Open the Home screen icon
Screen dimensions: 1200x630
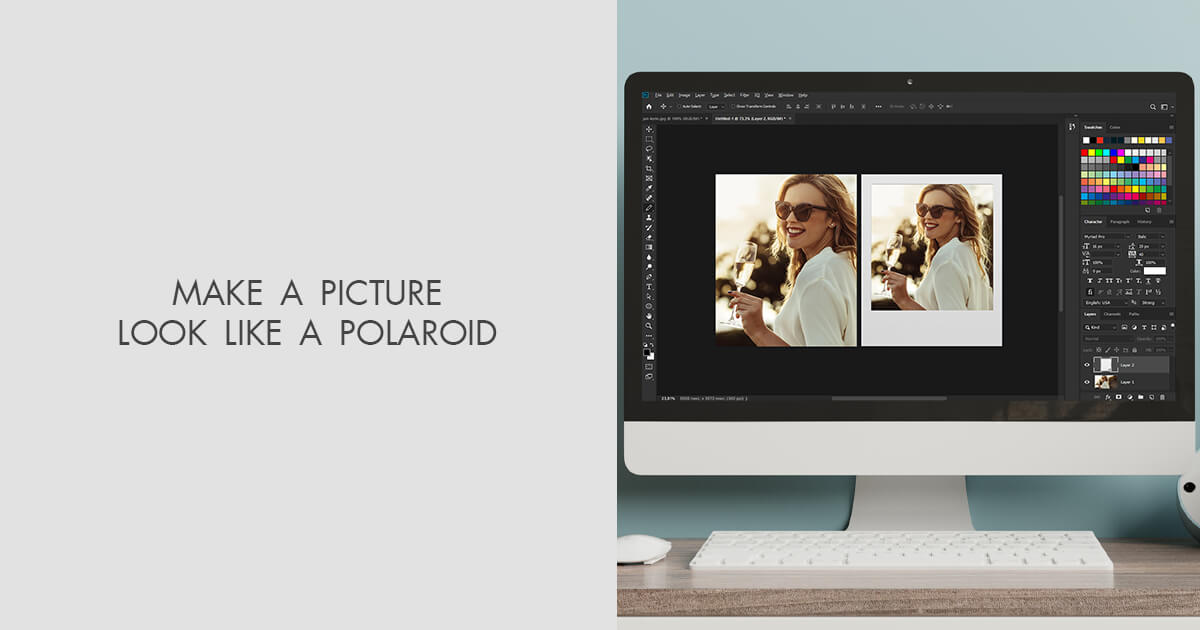tap(649, 107)
